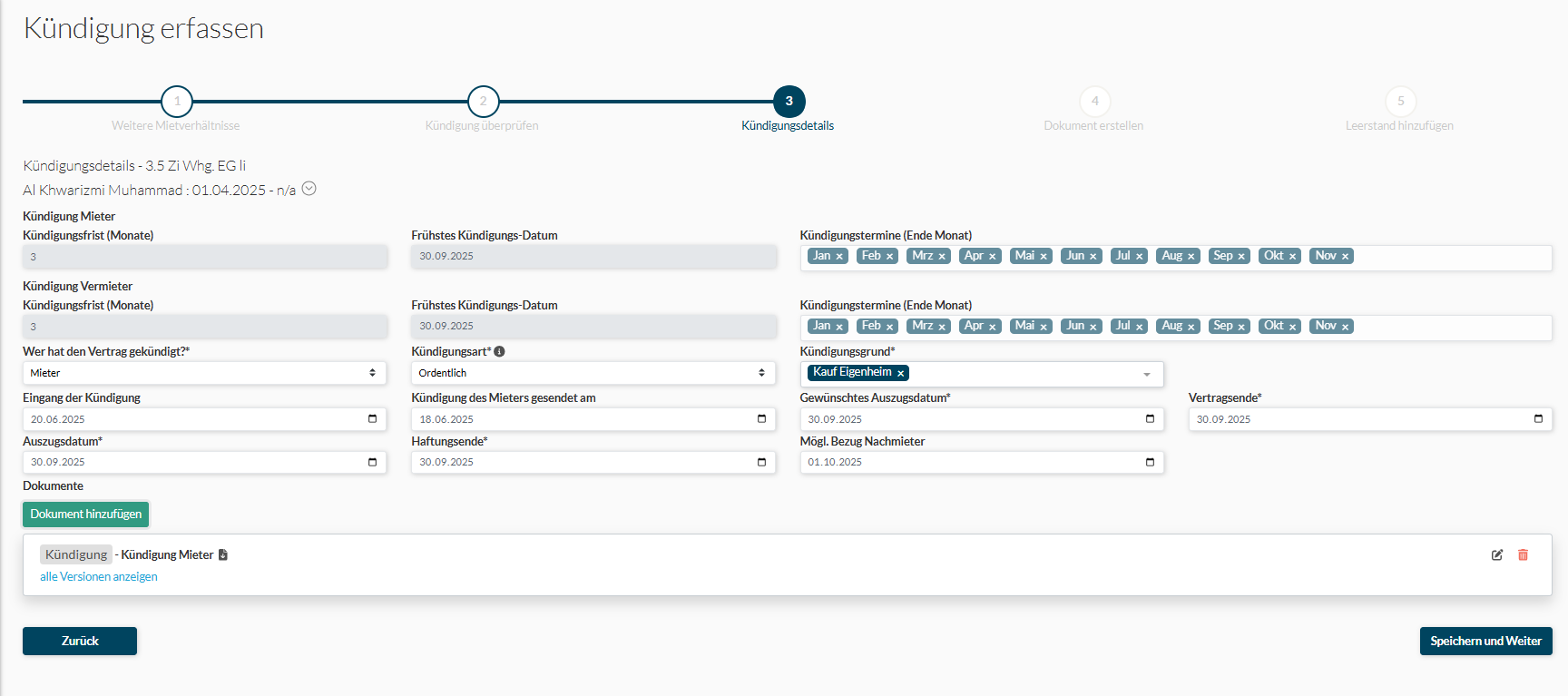Image resolution: width=1568 pixels, height=696 pixels.
Task: Remove Jan tag from Mieter Kündigungstermine
Action: point(839,257)
